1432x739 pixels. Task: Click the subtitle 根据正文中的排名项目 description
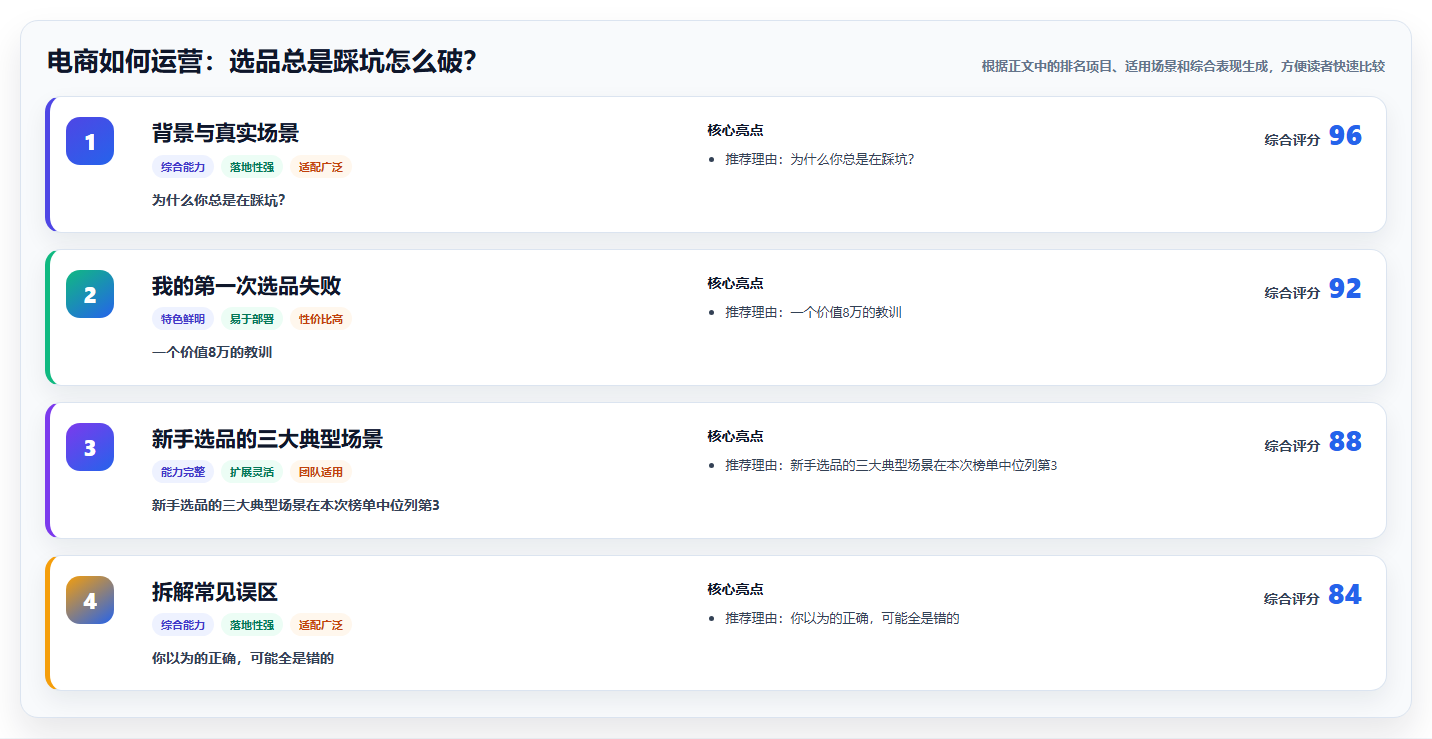point(1183,66)
